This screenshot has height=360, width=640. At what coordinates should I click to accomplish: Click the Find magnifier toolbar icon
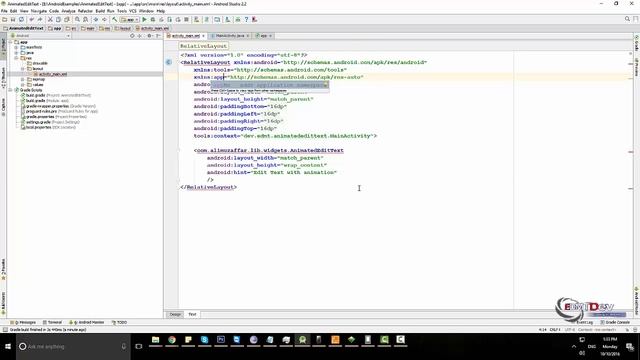coord(77,20)
